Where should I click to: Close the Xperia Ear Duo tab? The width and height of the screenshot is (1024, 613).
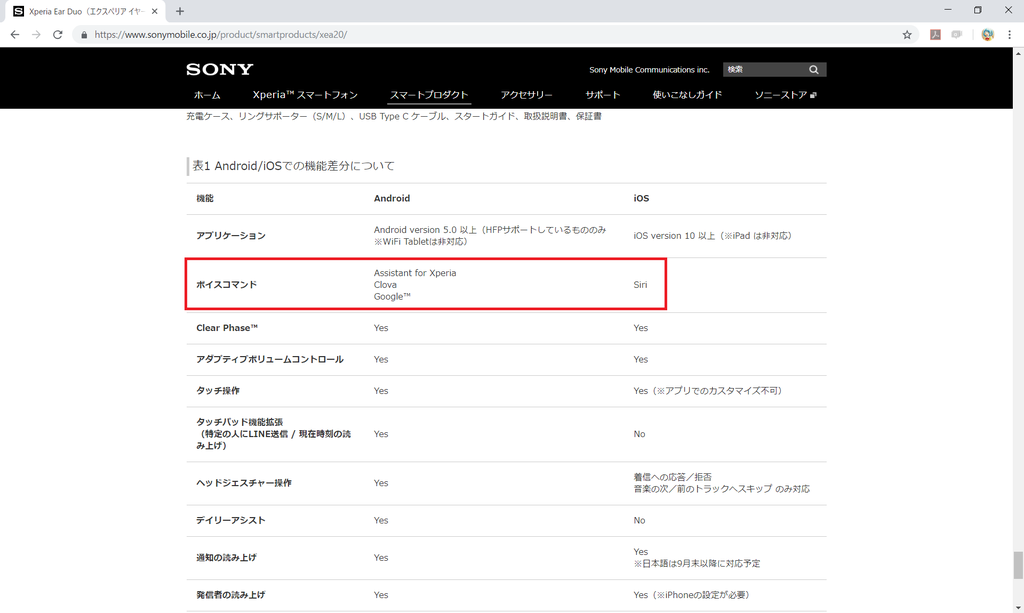click(155, 11)
